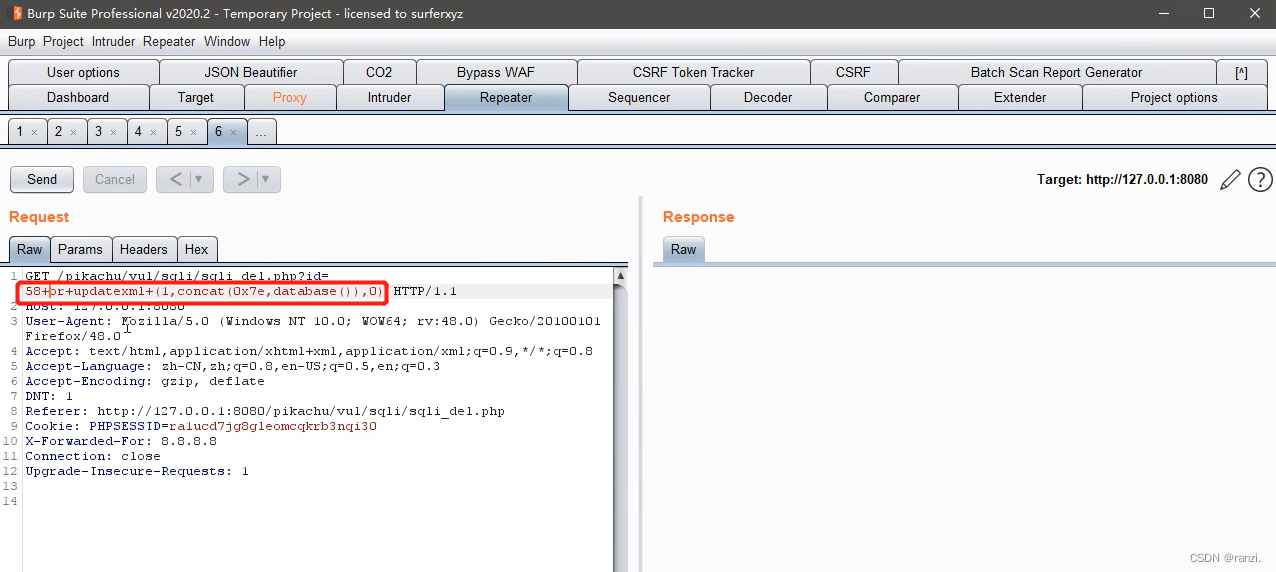This screenshot has height=572, width=1276.
Task: Show the request Raw view tab
Action: click(x=30, y=249)
